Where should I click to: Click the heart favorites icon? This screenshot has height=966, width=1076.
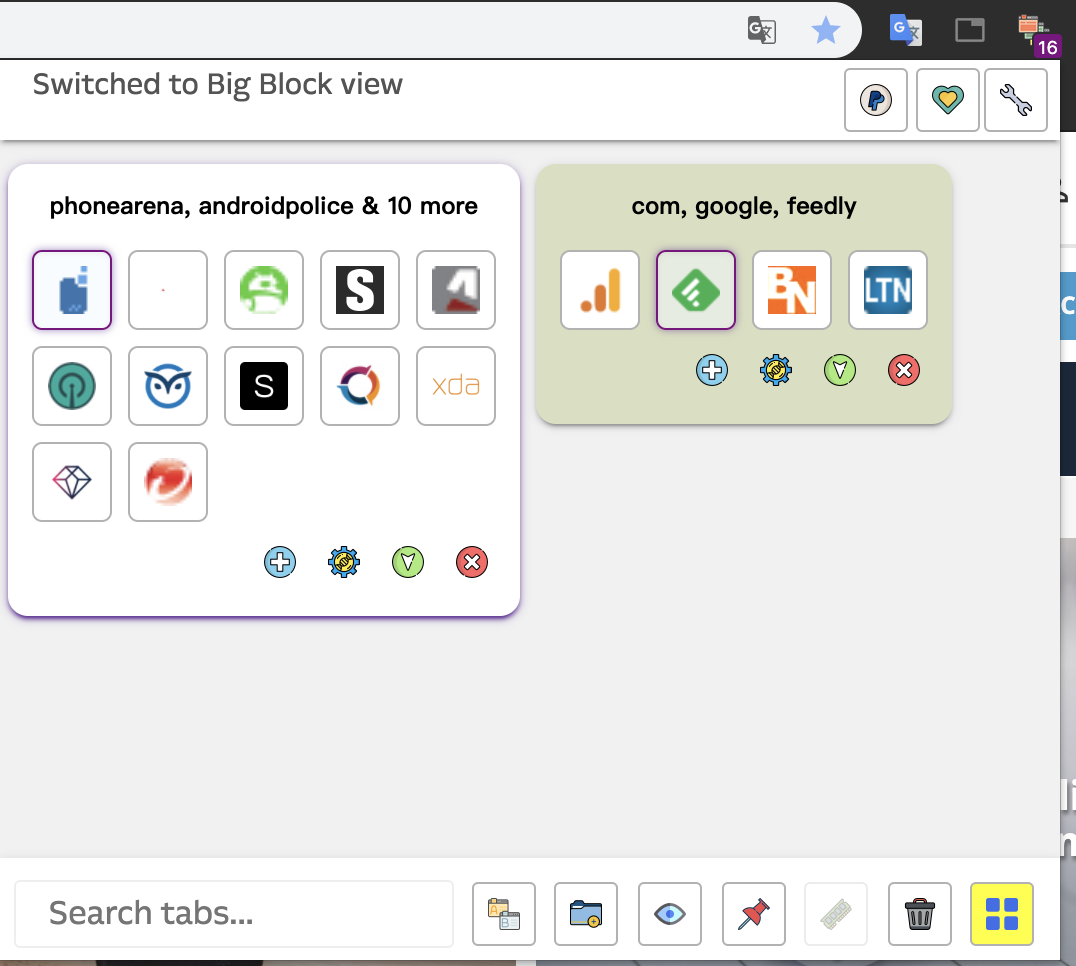click(x=947, y=100)
